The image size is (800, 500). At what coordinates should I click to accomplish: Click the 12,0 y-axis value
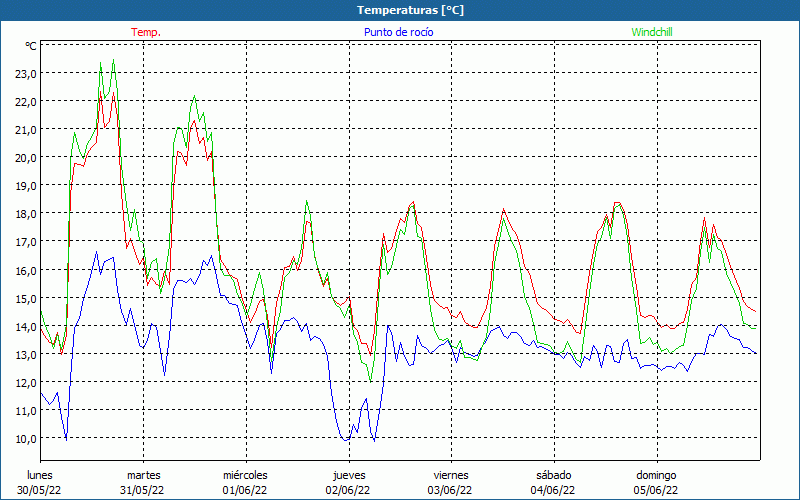point(26,383)
